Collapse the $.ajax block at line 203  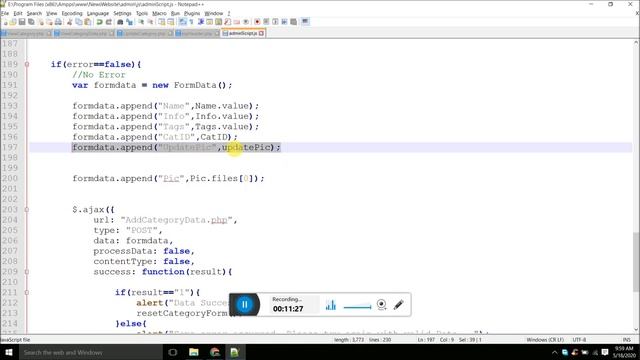pos(27,210)
